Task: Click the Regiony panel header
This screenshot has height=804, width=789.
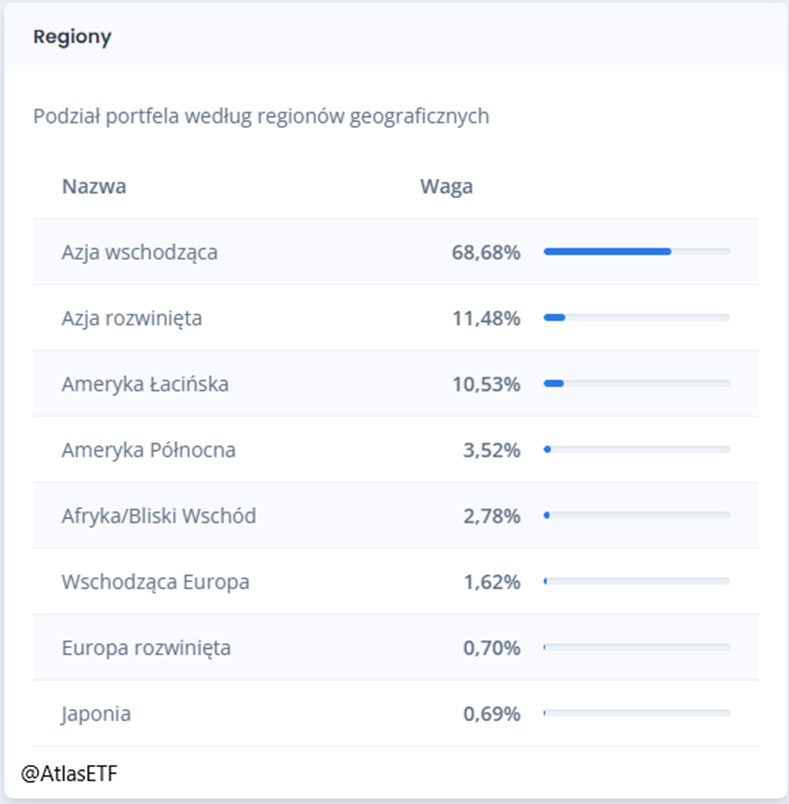Action: point(72,37)
